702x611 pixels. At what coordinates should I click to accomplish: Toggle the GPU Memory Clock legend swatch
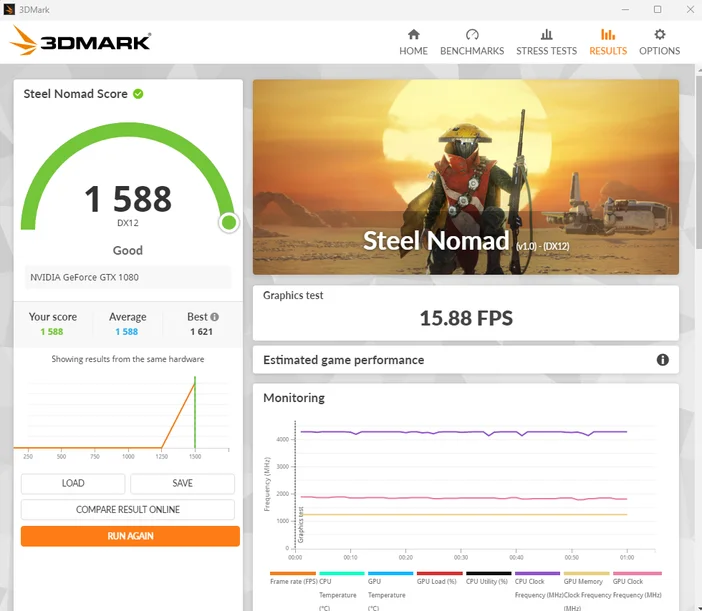(x=586, y=573)
